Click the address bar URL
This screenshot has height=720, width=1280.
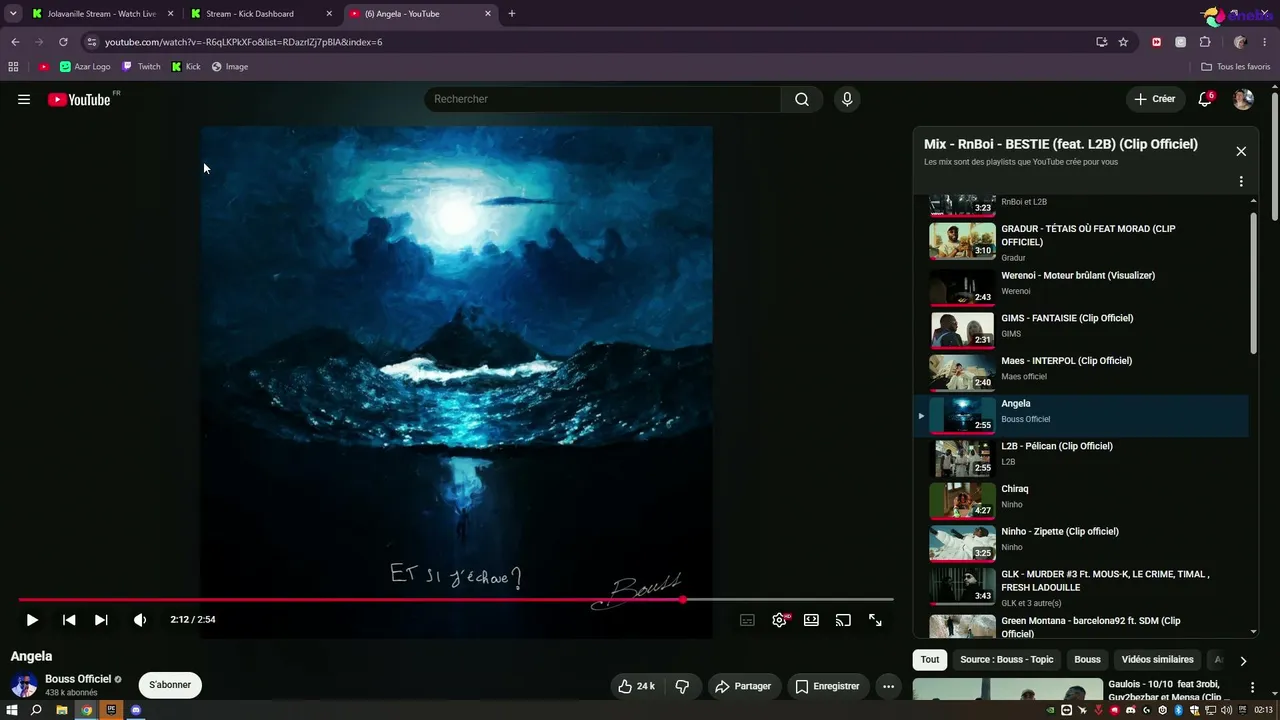tap(244, 42)
